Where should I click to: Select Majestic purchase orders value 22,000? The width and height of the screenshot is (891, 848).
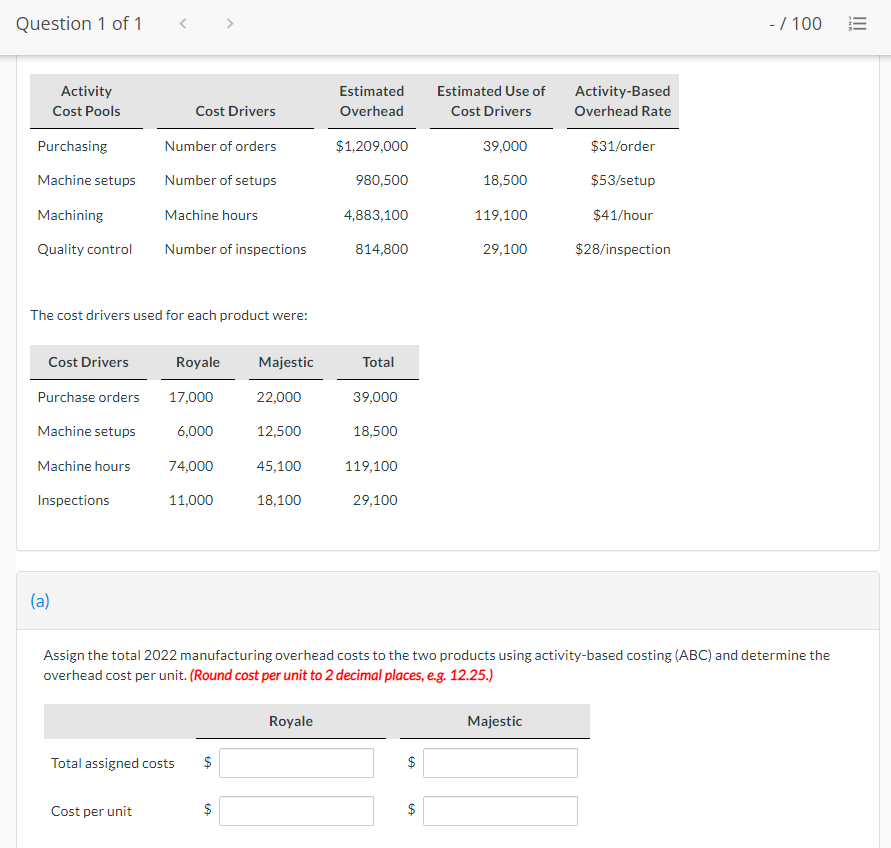pyautogui.click(x=278, y=397)
